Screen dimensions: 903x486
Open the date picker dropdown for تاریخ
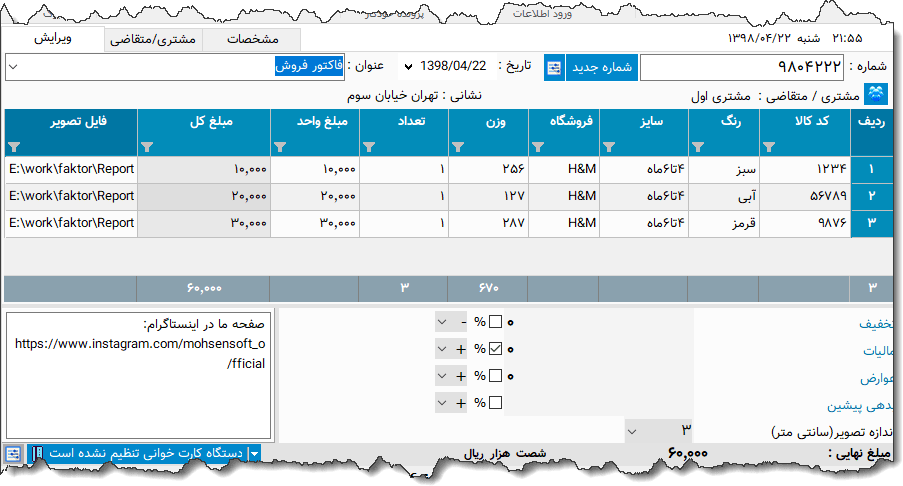click(x=408, y=67)
